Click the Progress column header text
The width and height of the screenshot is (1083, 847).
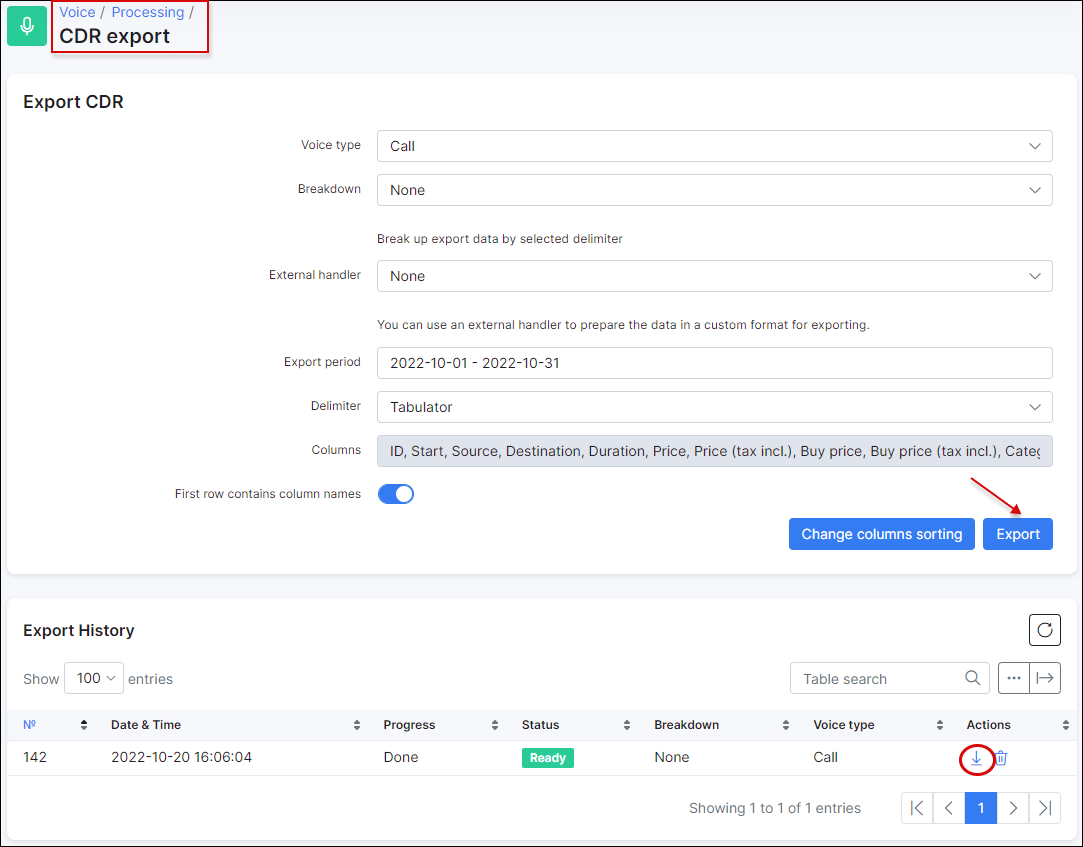[x=409, y=725]
